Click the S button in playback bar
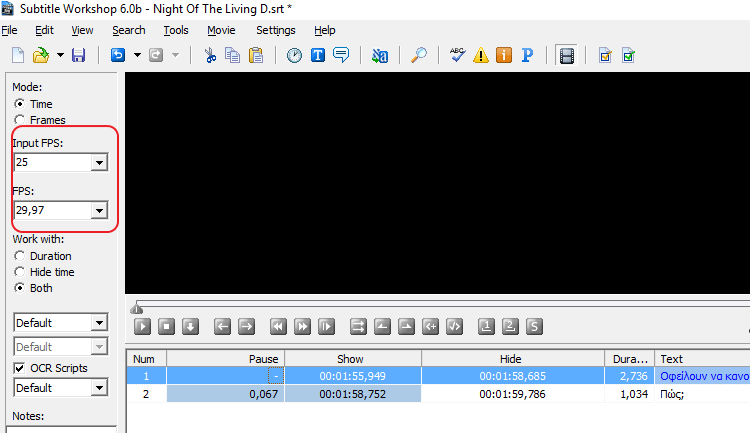Image resolution: width=750 pixels, height=433 pixels. click(x=534, y=327)
